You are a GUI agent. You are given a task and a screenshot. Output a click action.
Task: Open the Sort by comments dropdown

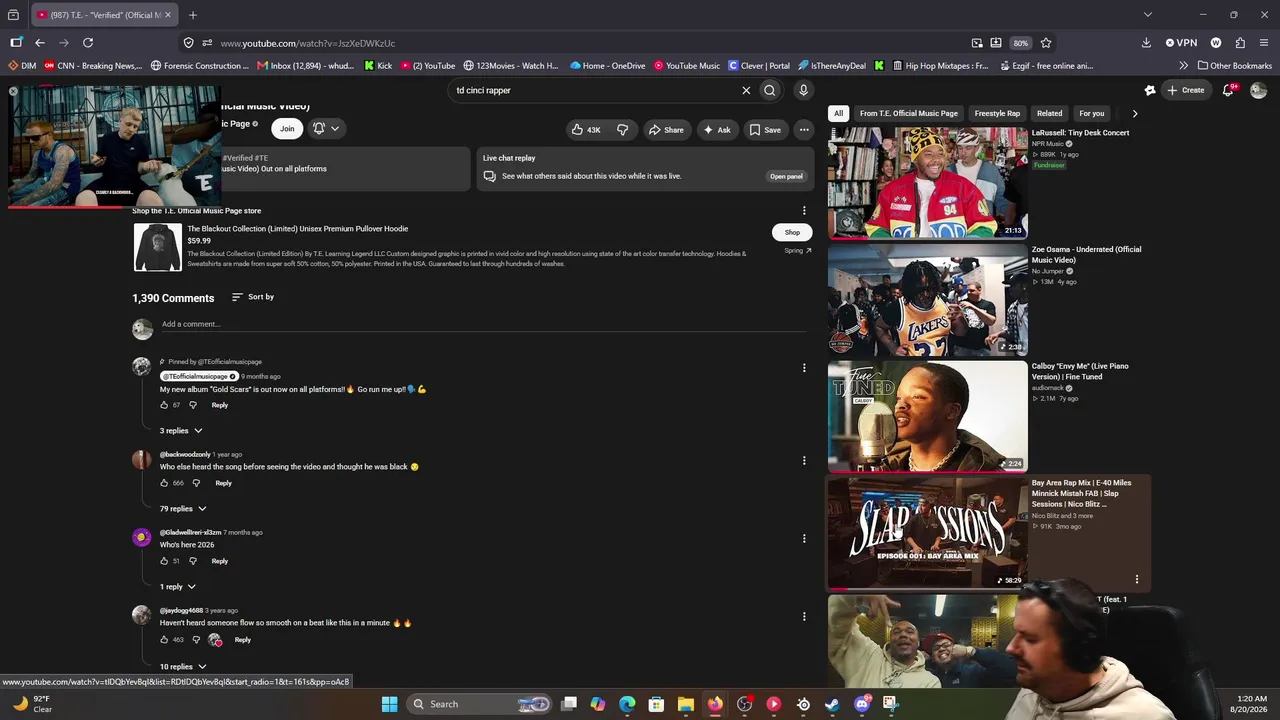pyautogui.click(x=253, y=297)
